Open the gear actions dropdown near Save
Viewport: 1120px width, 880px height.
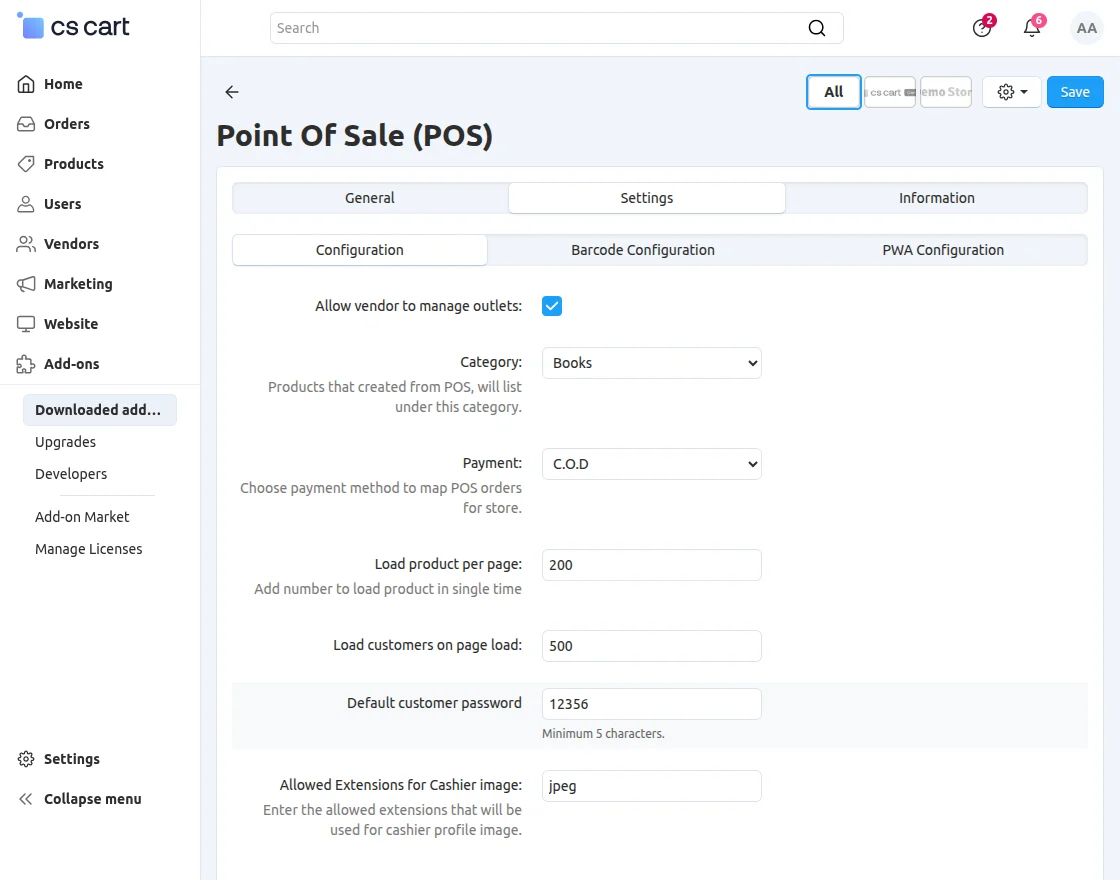pyautogui.click(x=1011, y=92)
